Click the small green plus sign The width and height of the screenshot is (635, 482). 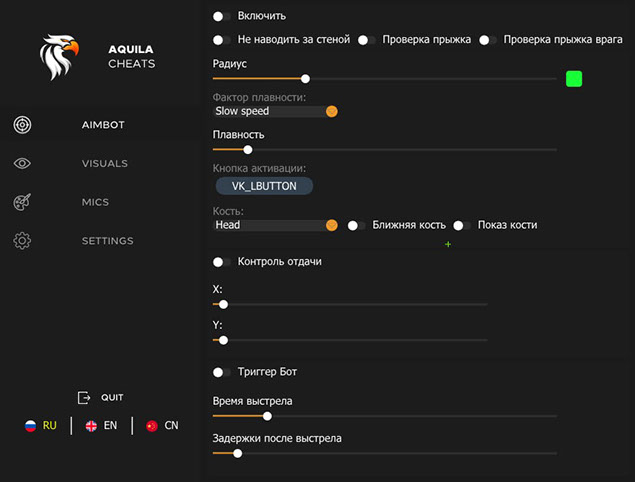point(448,244)
